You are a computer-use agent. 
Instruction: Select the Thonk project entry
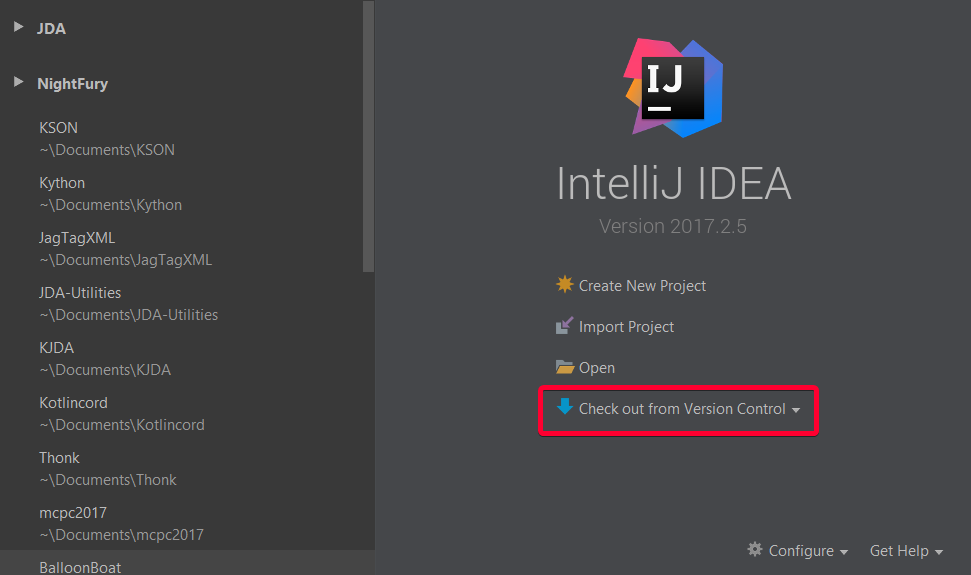click(107, 469)
